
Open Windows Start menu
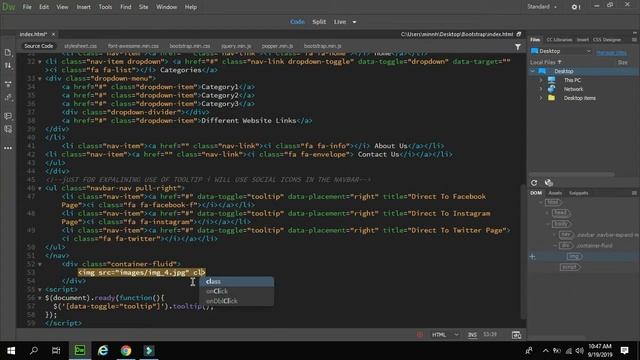tap(11, 351)
